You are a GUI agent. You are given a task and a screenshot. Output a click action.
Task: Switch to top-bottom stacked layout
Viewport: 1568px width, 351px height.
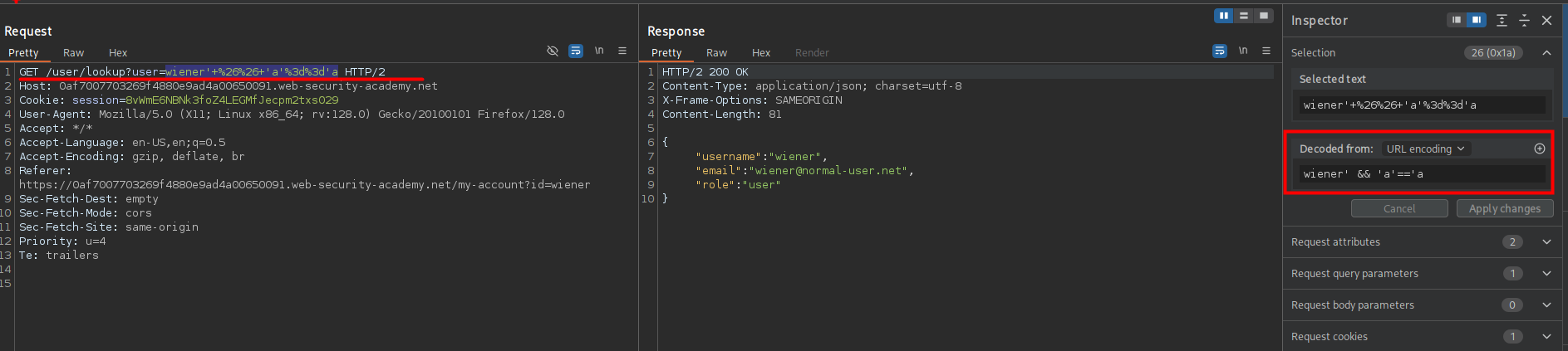click(1244, 16)
